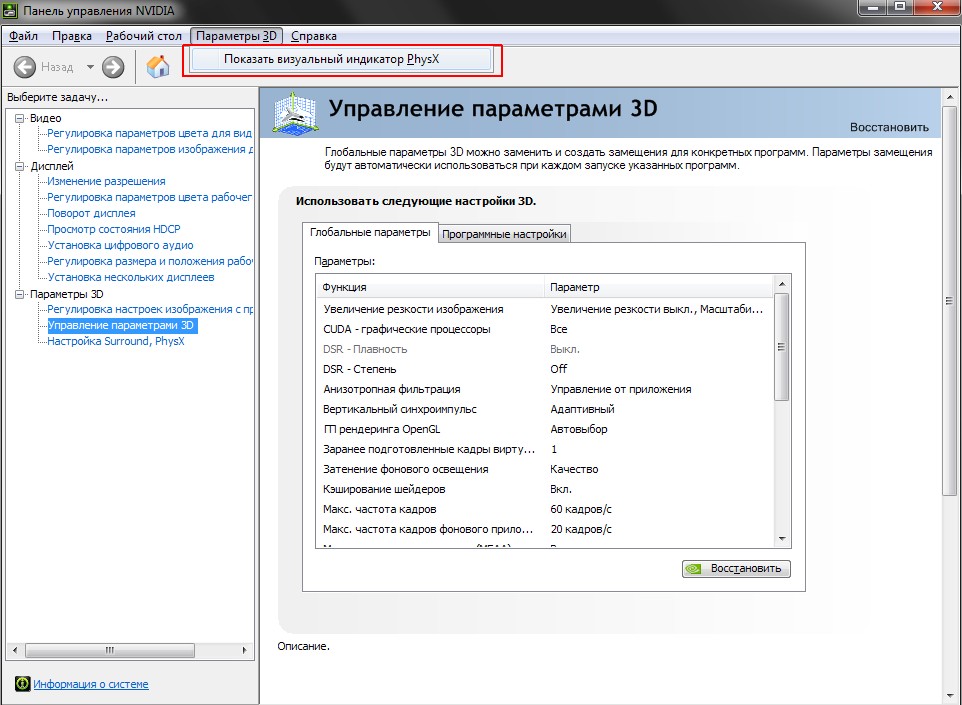Click the Адаптивный value cell

[582, 409]
